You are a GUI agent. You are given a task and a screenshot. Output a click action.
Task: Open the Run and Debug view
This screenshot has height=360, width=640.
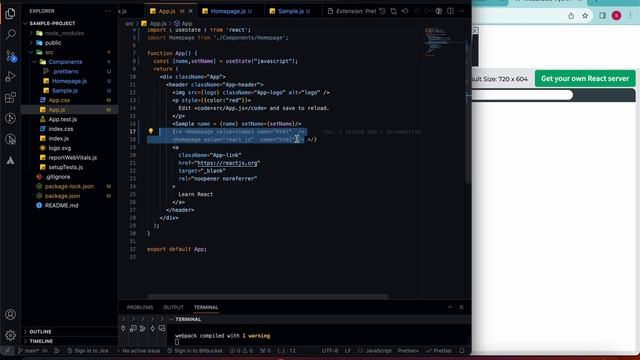[x=11, y=76]
